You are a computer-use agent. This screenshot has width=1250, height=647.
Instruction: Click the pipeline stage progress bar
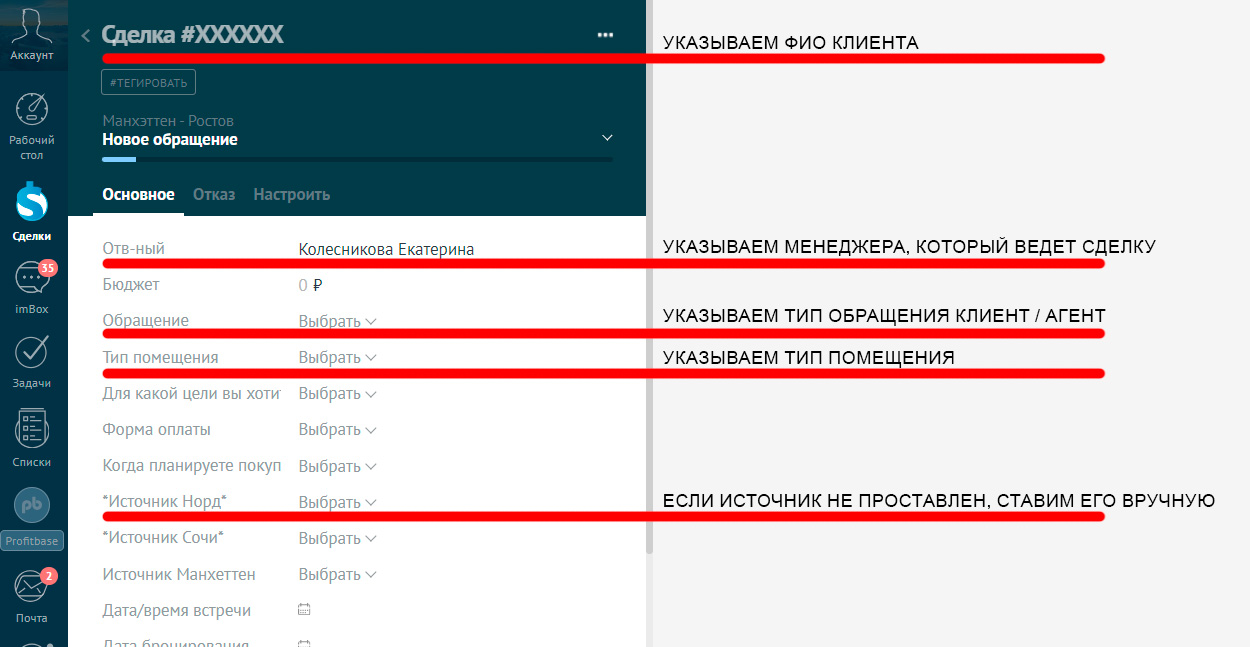point(357,159)
